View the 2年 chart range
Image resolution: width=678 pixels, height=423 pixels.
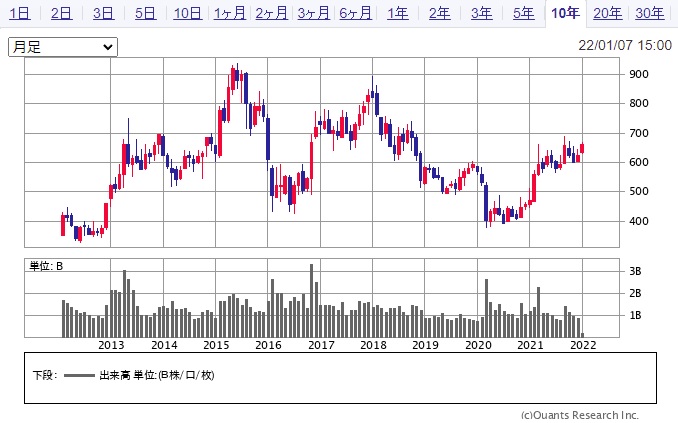click(x=439, y=13)
